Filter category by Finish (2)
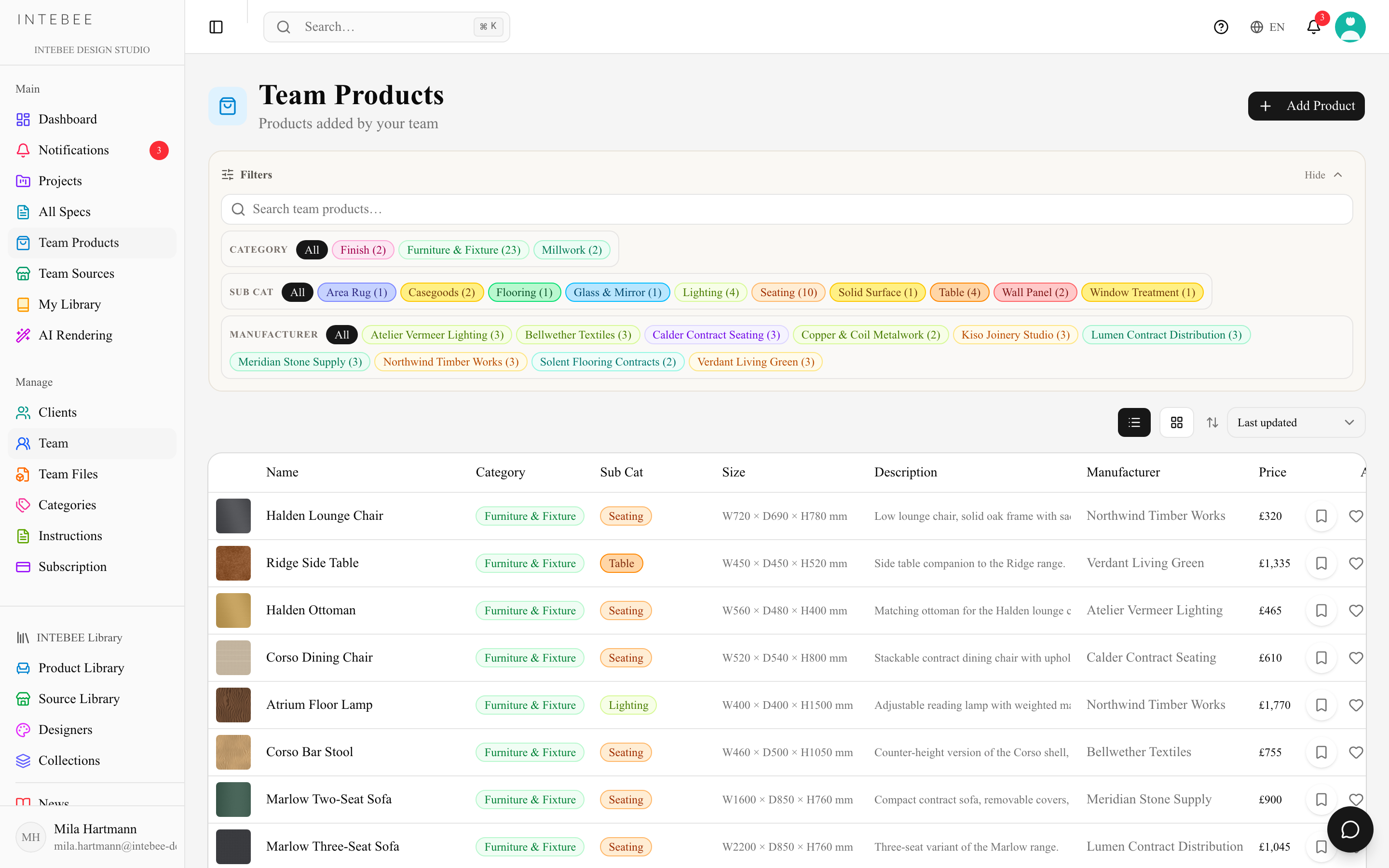The image size is (1389, 868). click(363, 250)
